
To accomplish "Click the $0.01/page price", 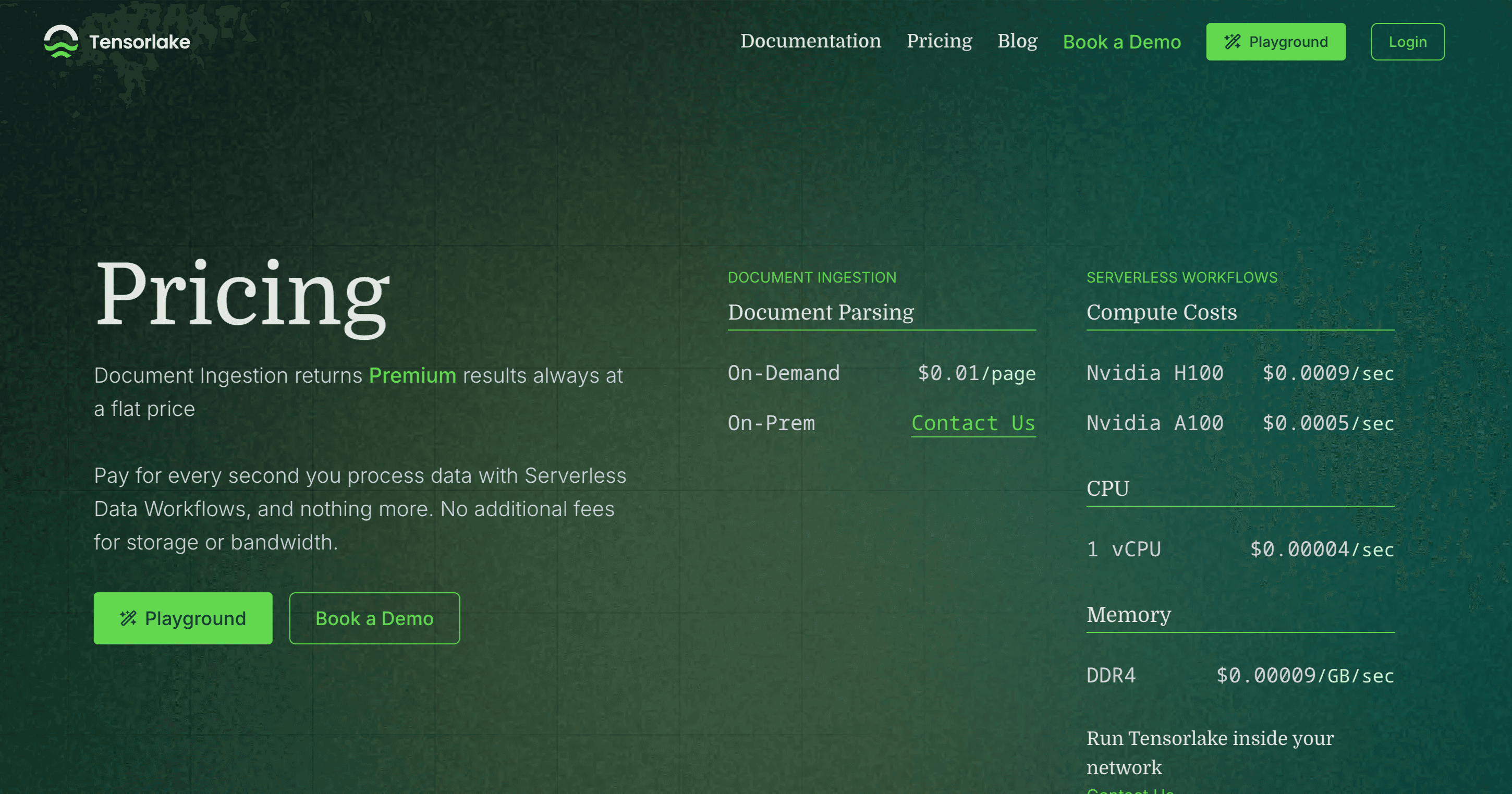I will [x=977, y=373].
